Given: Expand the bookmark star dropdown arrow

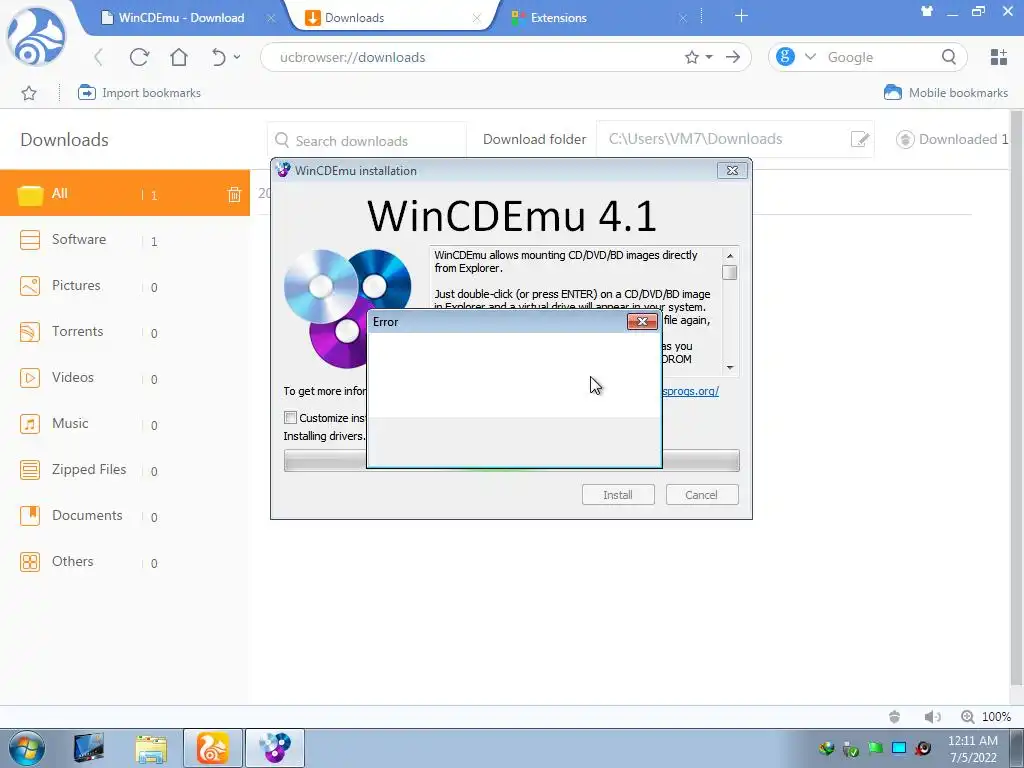Looking at the screenshot, I should (x=709, y=57).
